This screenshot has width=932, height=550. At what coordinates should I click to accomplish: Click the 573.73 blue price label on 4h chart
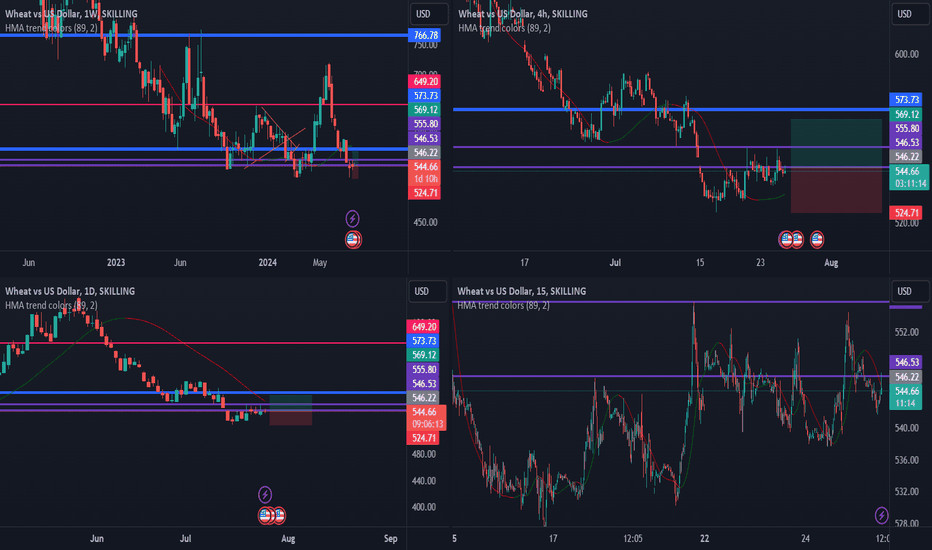click(906, 100)
